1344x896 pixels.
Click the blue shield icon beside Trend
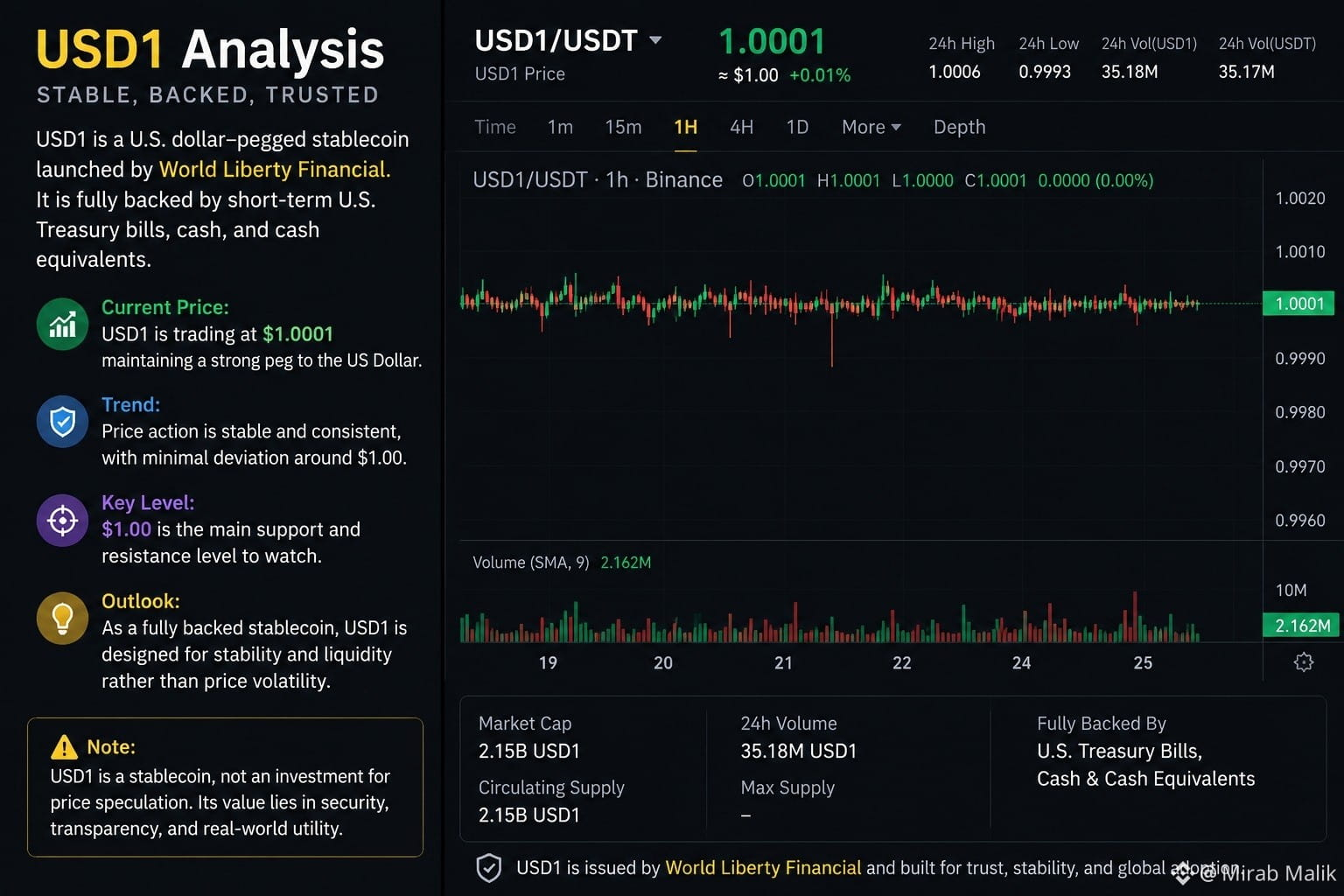pos(62,422)
